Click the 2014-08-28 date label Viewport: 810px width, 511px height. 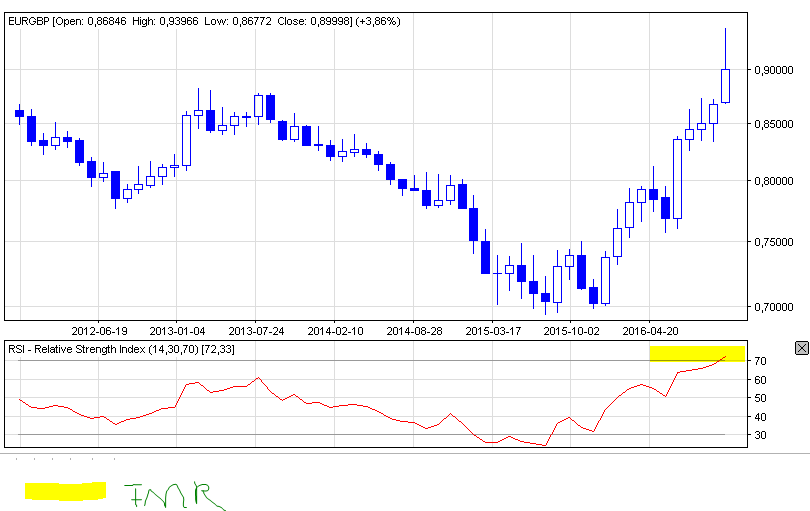pos(414,330)
